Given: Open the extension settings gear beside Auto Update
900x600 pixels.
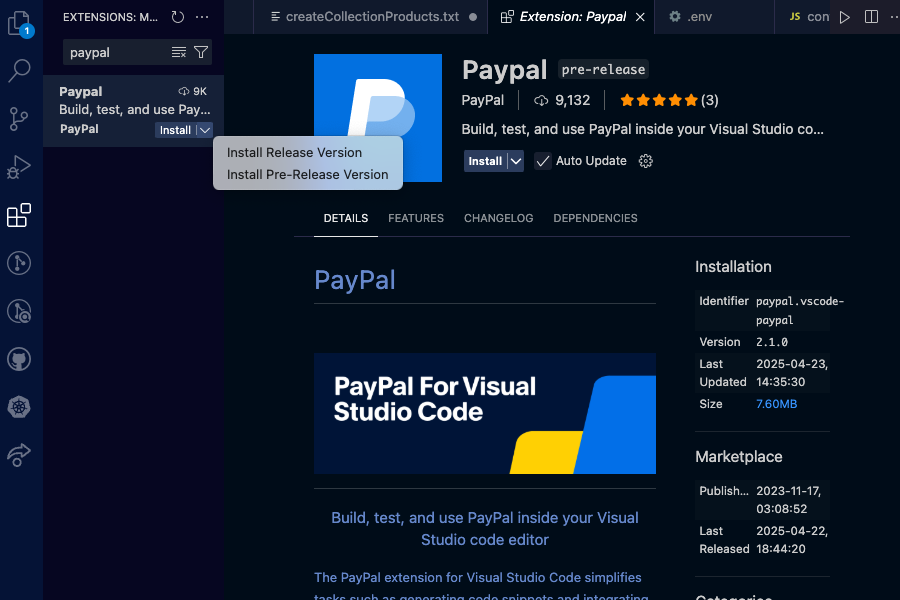Looking at the screenshot, I should coord(645,160).
